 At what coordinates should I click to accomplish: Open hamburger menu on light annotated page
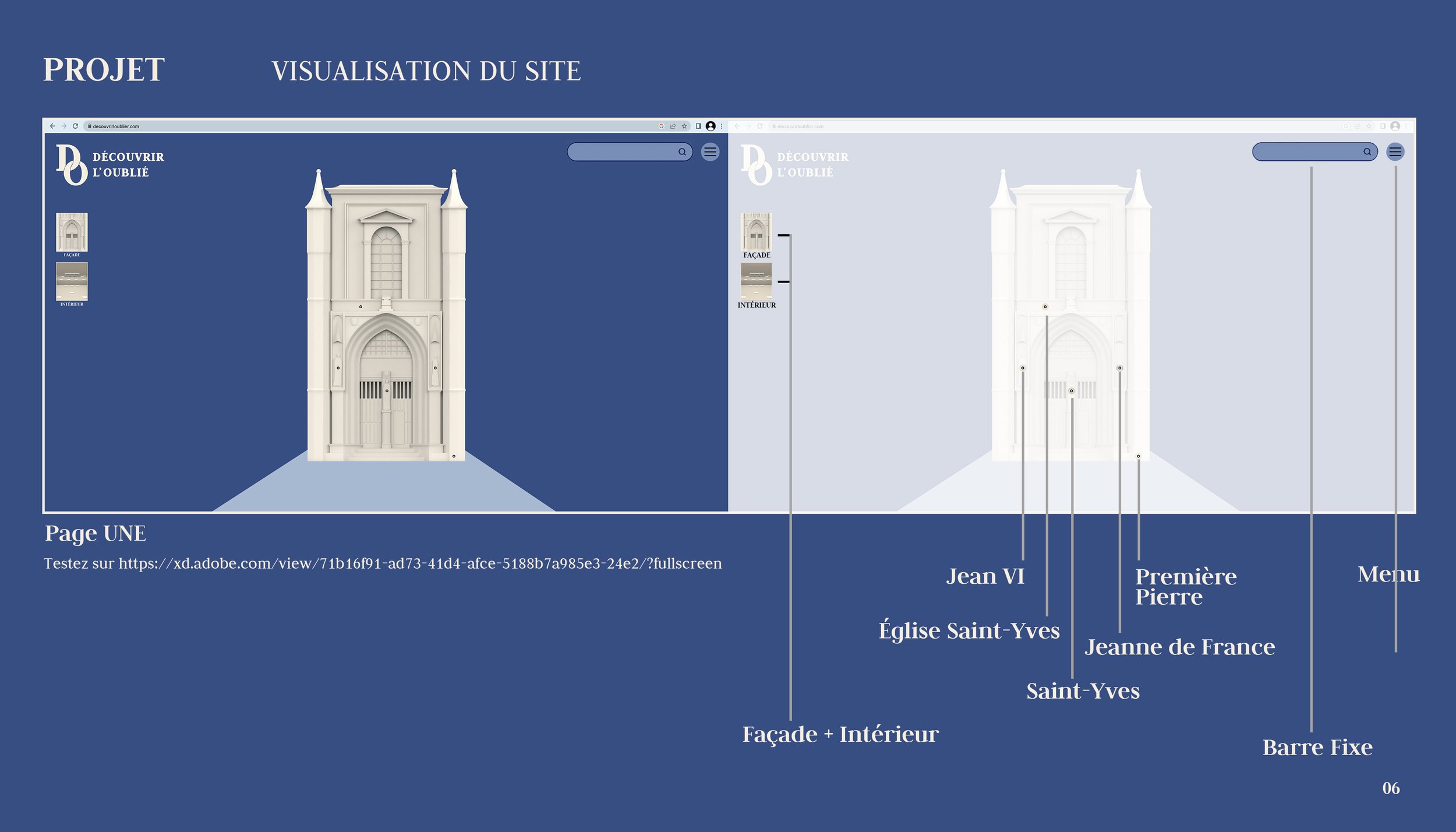tap(1395, 152)
